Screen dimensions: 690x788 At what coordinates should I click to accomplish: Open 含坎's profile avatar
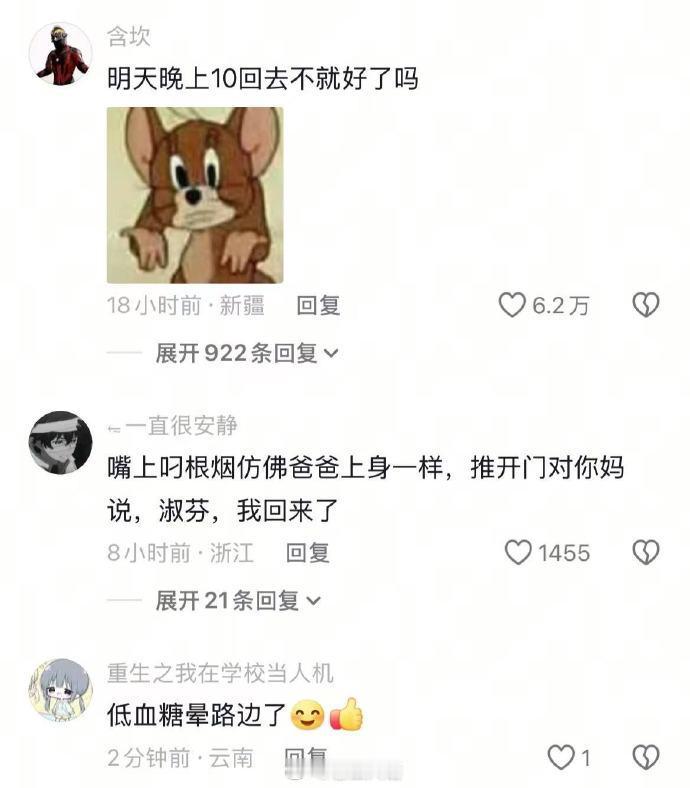(61, 54)
